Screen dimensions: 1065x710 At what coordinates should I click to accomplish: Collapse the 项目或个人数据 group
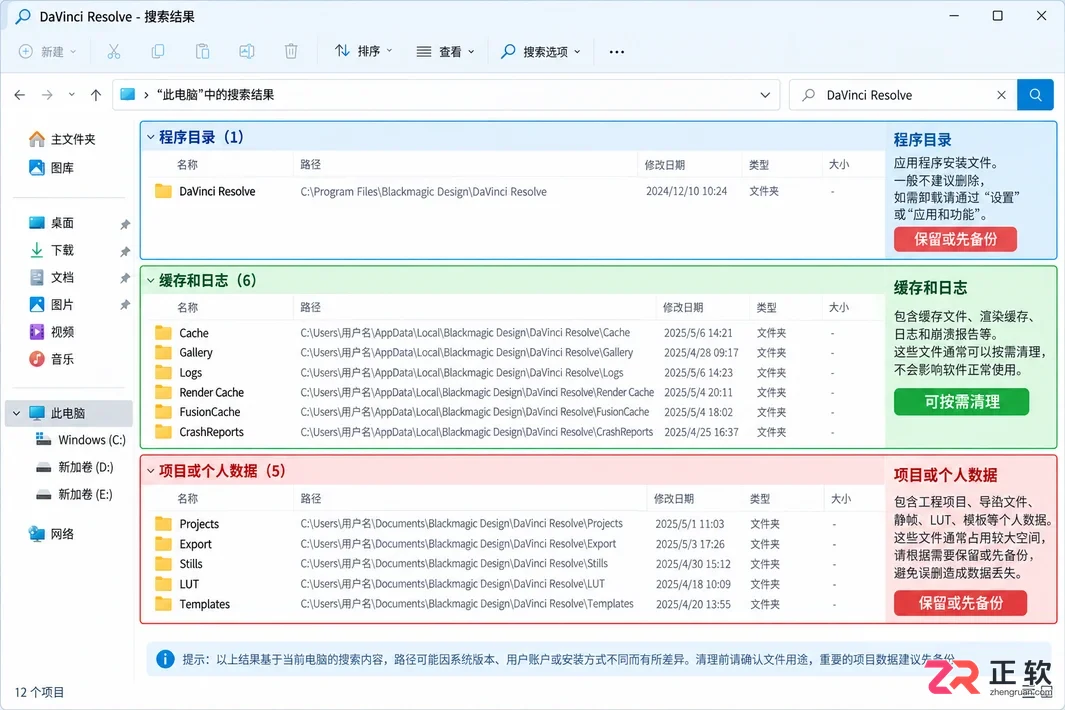coord(151,470)
